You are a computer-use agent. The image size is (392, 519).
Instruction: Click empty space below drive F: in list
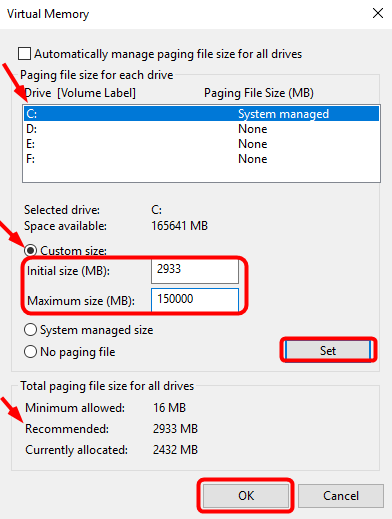pyautogui.click(x=201, y=174)
